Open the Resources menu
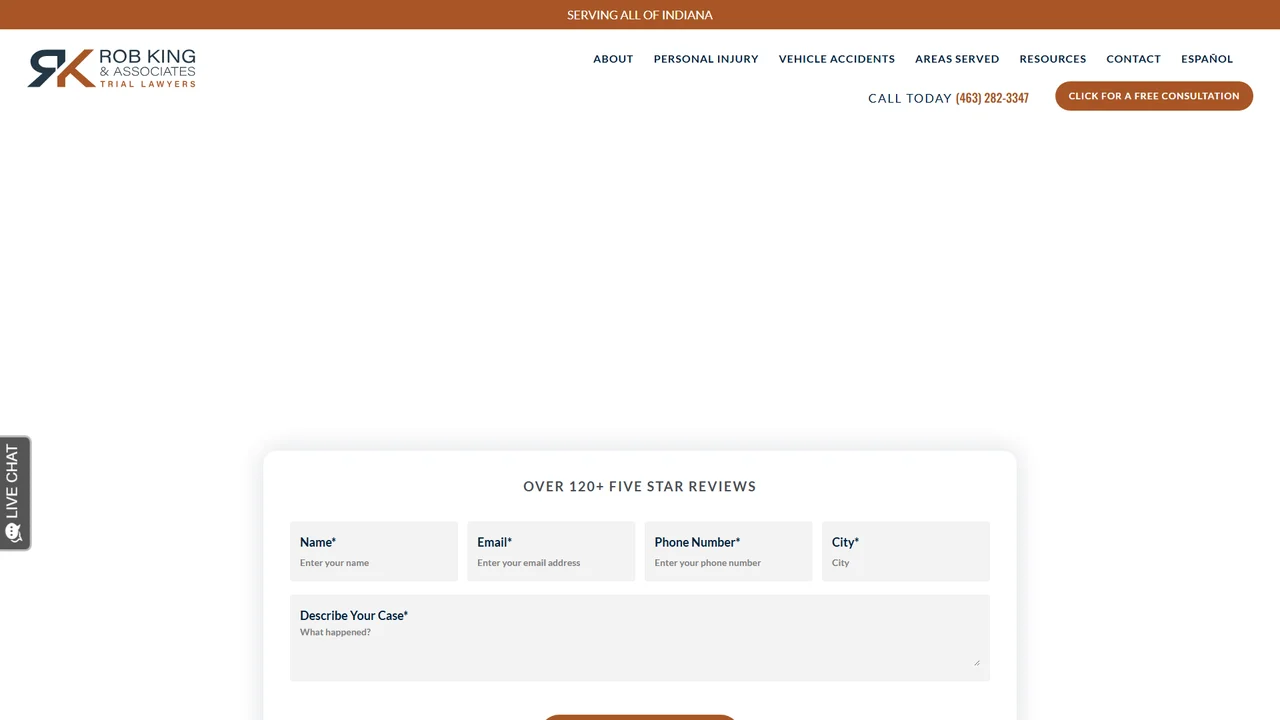Screen dimensions: 1280x720 pos(1053,59)
